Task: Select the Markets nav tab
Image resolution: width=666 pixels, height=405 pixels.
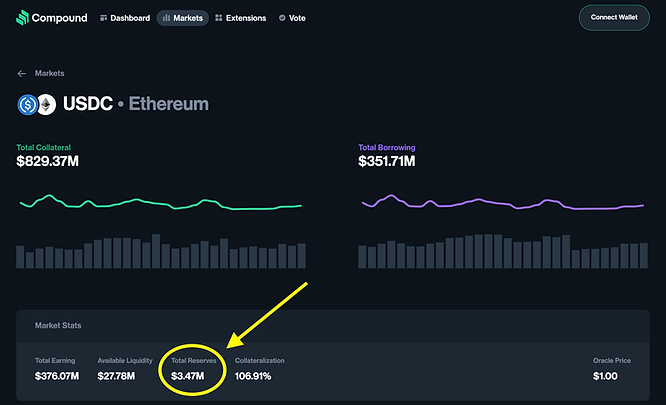Action: tap(183, 18)
